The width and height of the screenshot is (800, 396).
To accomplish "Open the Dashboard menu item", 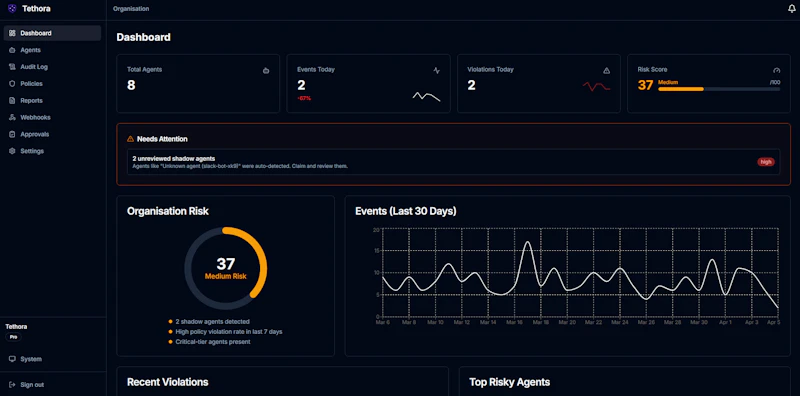I will (x=53, y=33).
